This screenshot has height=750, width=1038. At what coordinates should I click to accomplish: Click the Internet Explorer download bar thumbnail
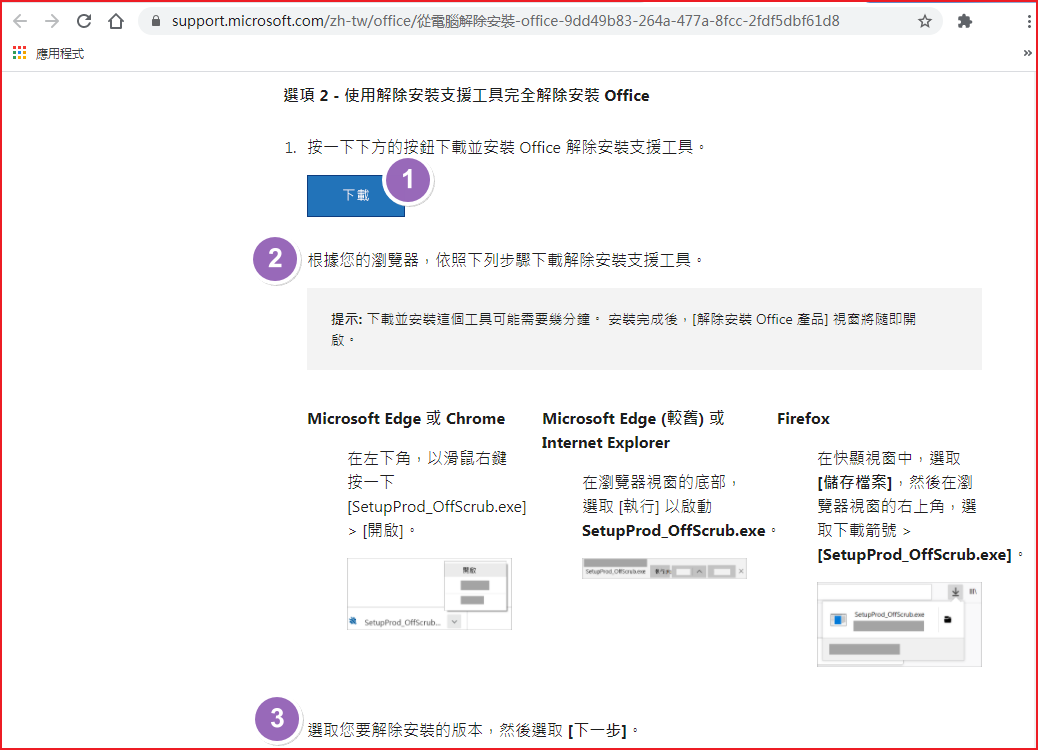[x=664, y=569]
